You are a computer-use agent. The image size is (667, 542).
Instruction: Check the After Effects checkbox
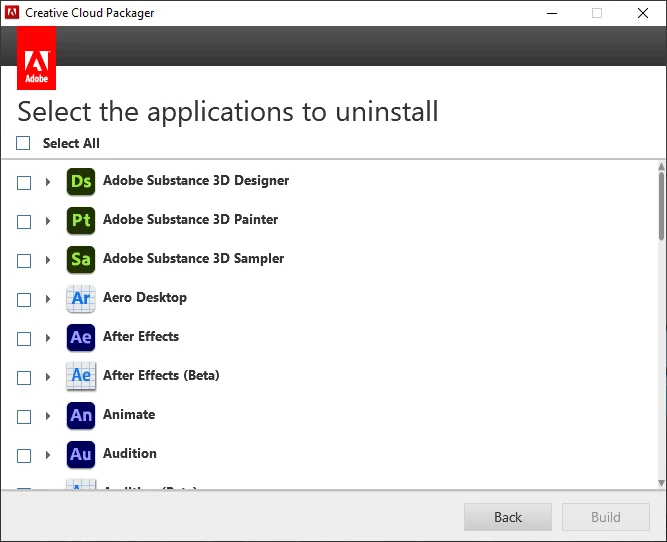tap(24, 339)
